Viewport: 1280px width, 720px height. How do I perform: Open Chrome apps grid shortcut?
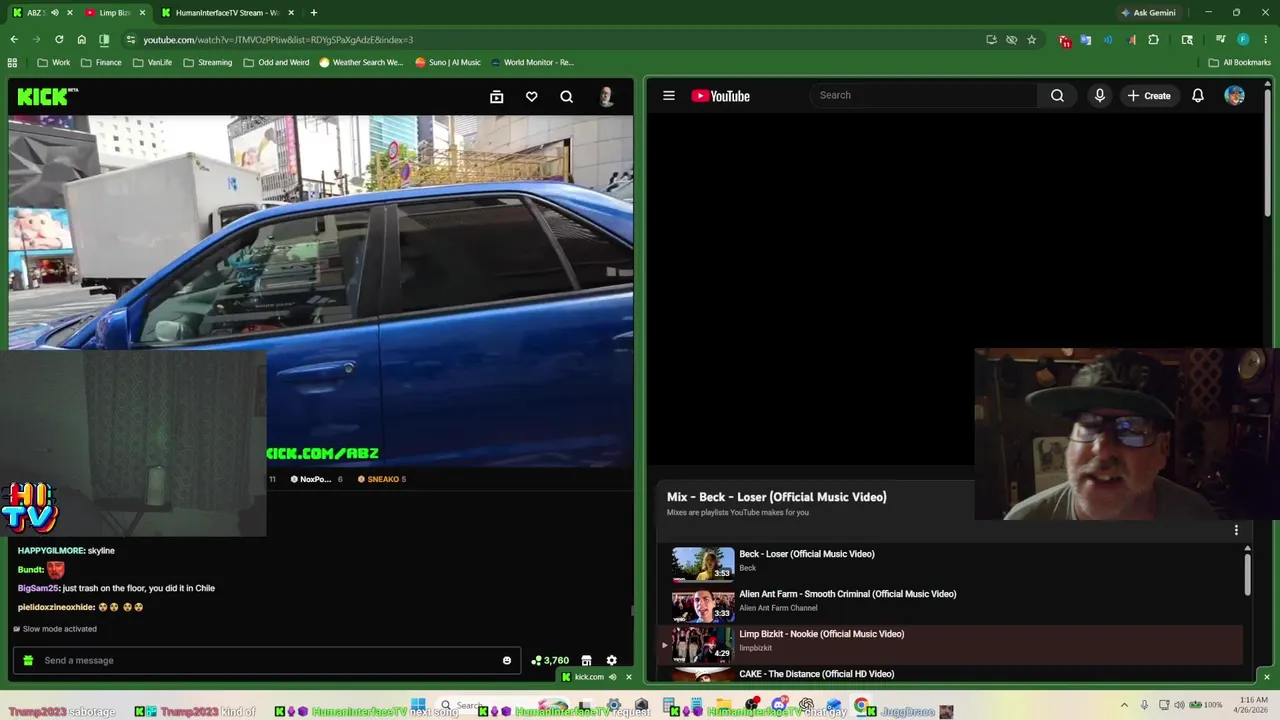[12, 62]
